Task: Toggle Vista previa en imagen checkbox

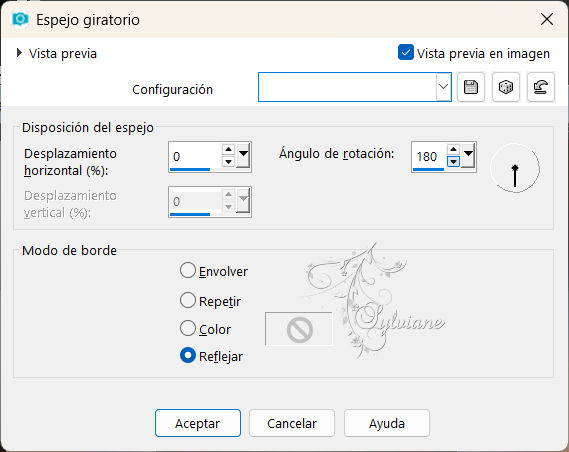Action: (406, 53)
